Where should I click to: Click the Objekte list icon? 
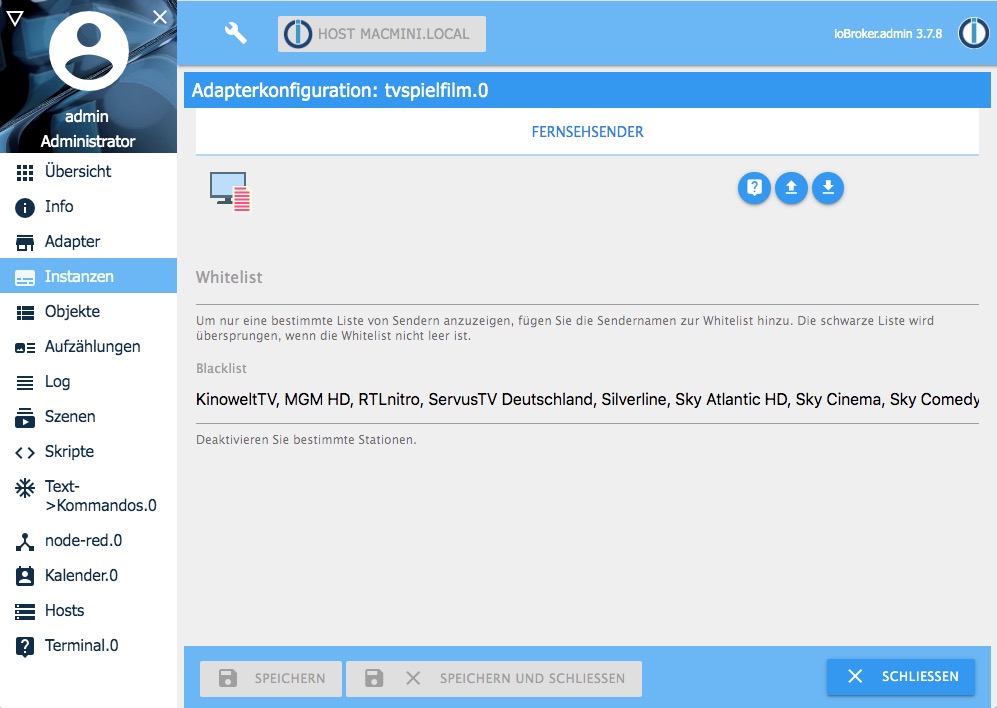(x=25, y=312)
